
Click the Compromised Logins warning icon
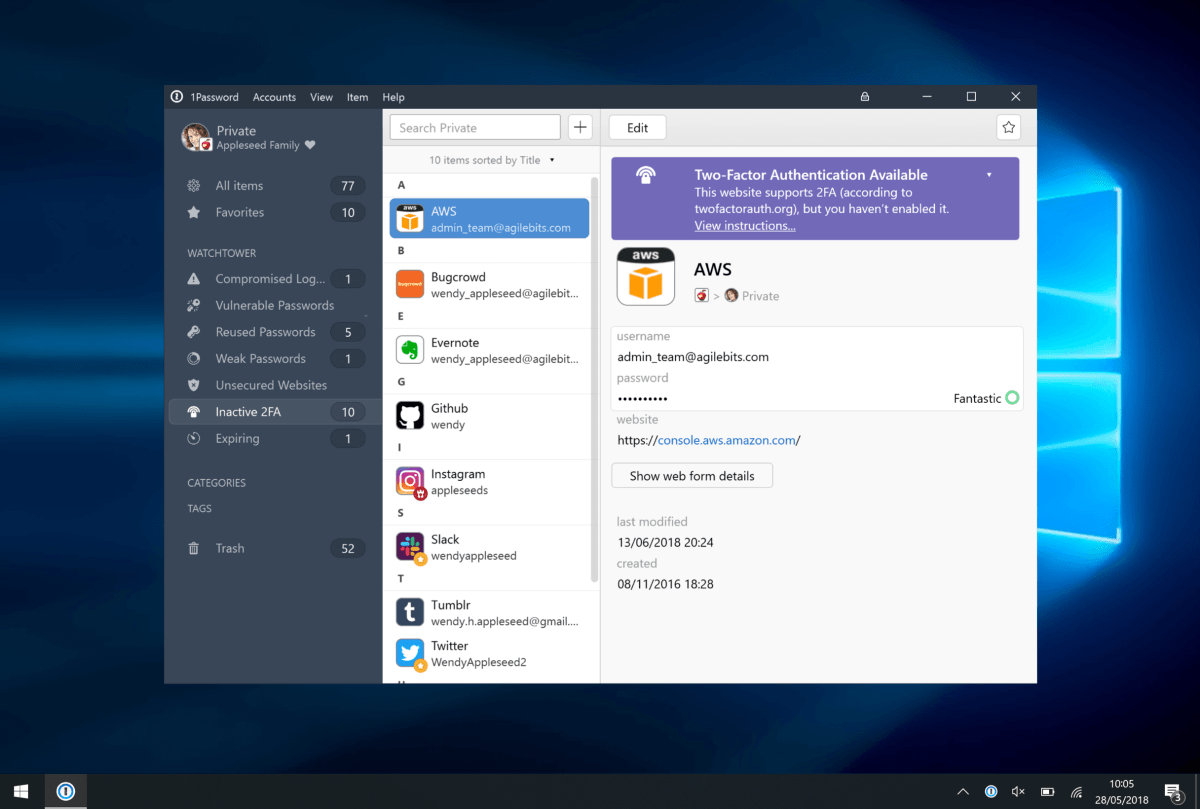[194, 279]
